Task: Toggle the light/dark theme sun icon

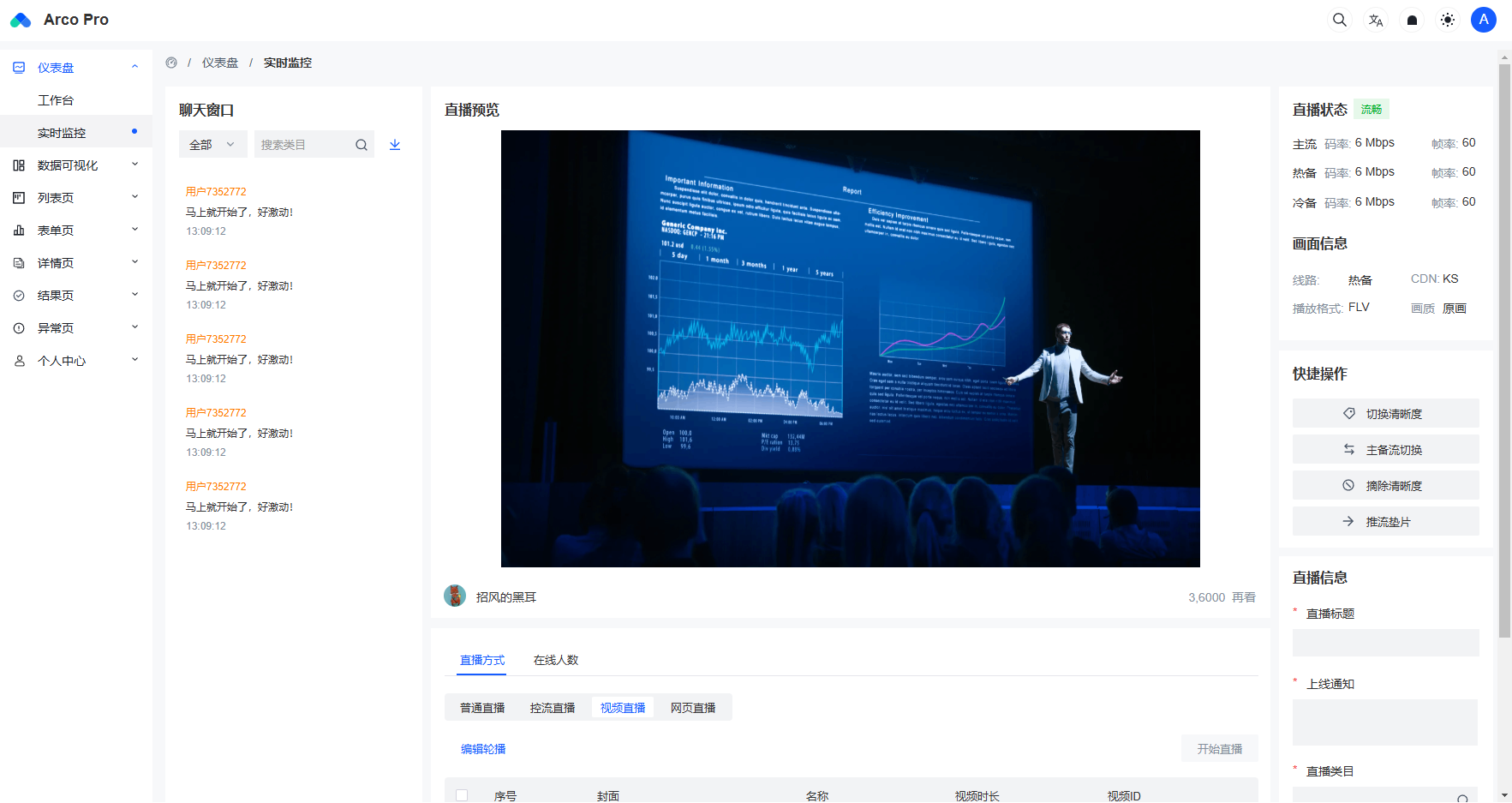Action: pyautogui.click(x=1448, y=20)
